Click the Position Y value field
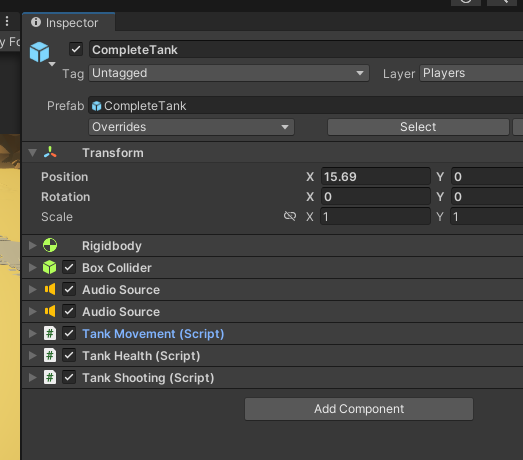The height and width of the screenshot is (460, 523). [487, 176]
